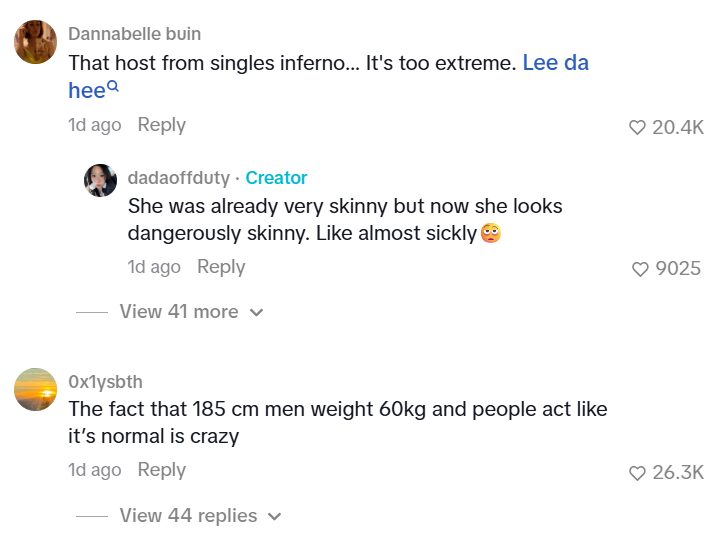This screenshot has height=538, width=715.
Task: Reply to 0x1ysbth's comment
Action: coord(161,470)
